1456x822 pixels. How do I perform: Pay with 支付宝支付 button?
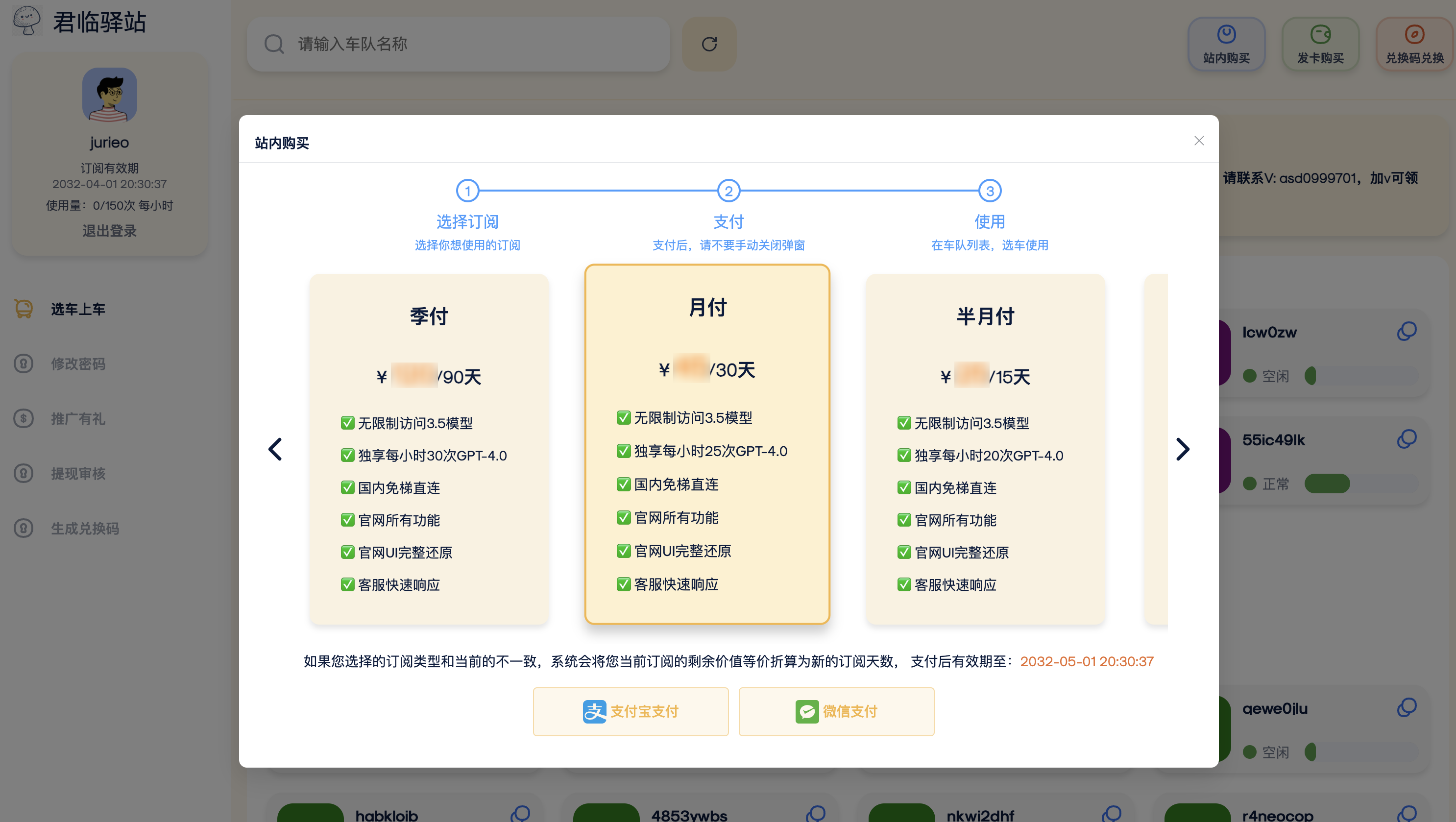pyautogui.click(x=630, y=711)
